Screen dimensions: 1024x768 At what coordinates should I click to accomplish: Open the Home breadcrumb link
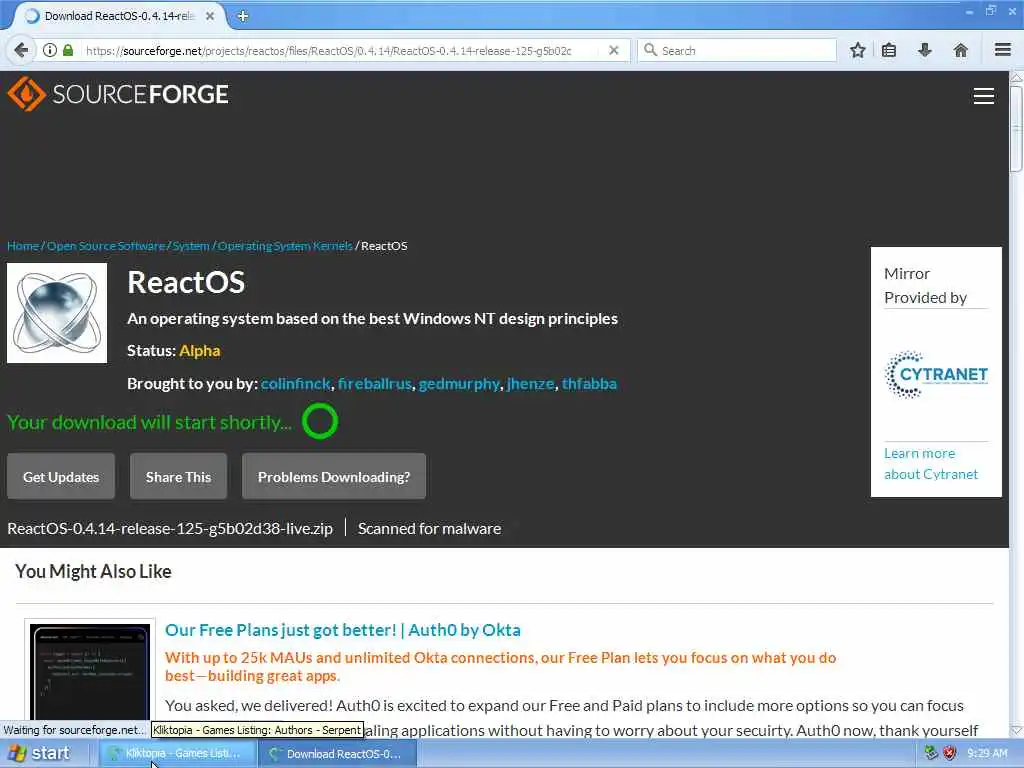click(x=23, y=246)
